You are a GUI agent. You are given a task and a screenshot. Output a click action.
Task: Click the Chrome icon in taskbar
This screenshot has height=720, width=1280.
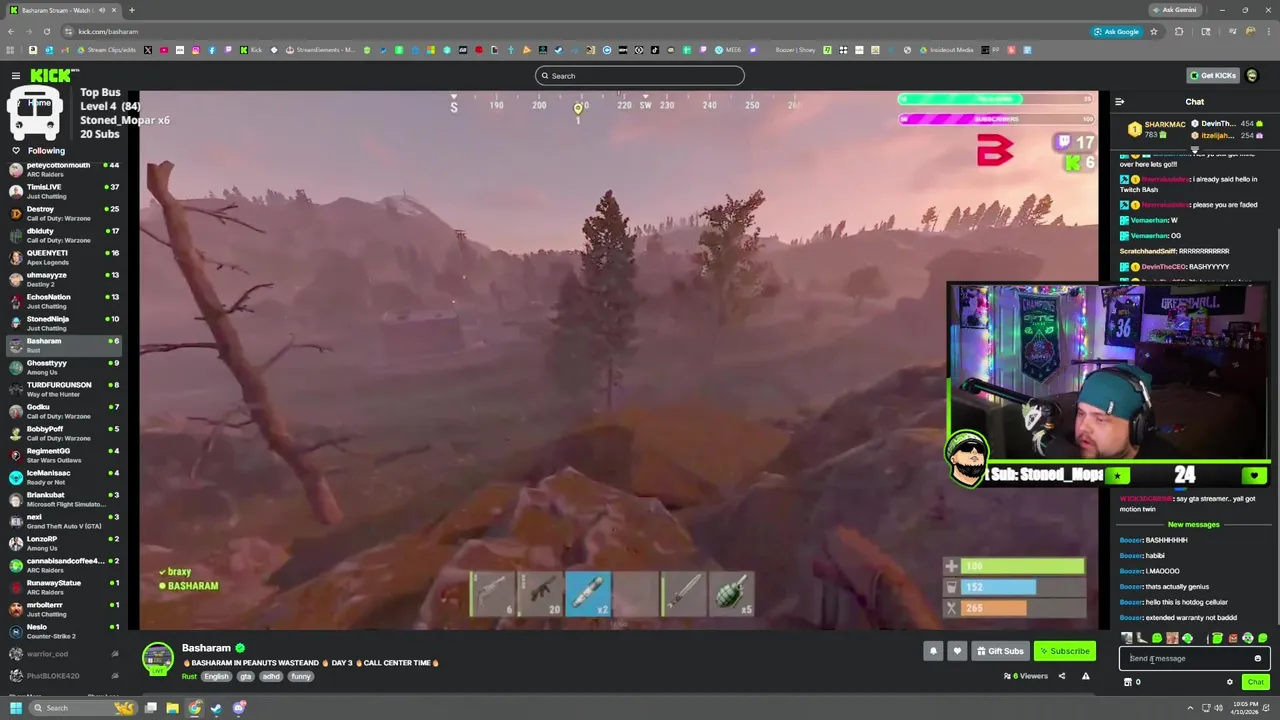194,708
